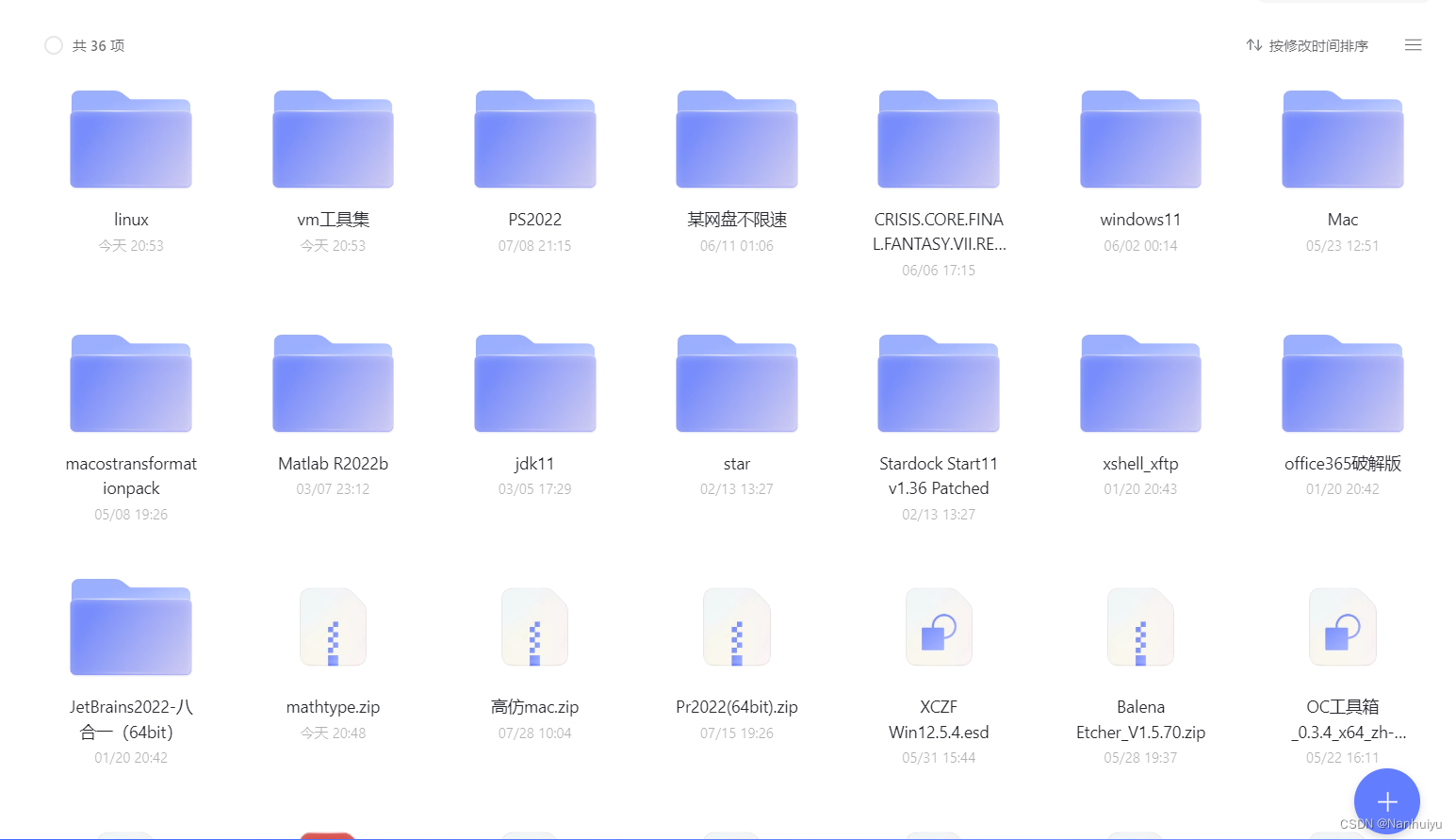Screen dimensions: 1456x840
Task: Click the blue plus upload button
Action: click(1387, 801)
